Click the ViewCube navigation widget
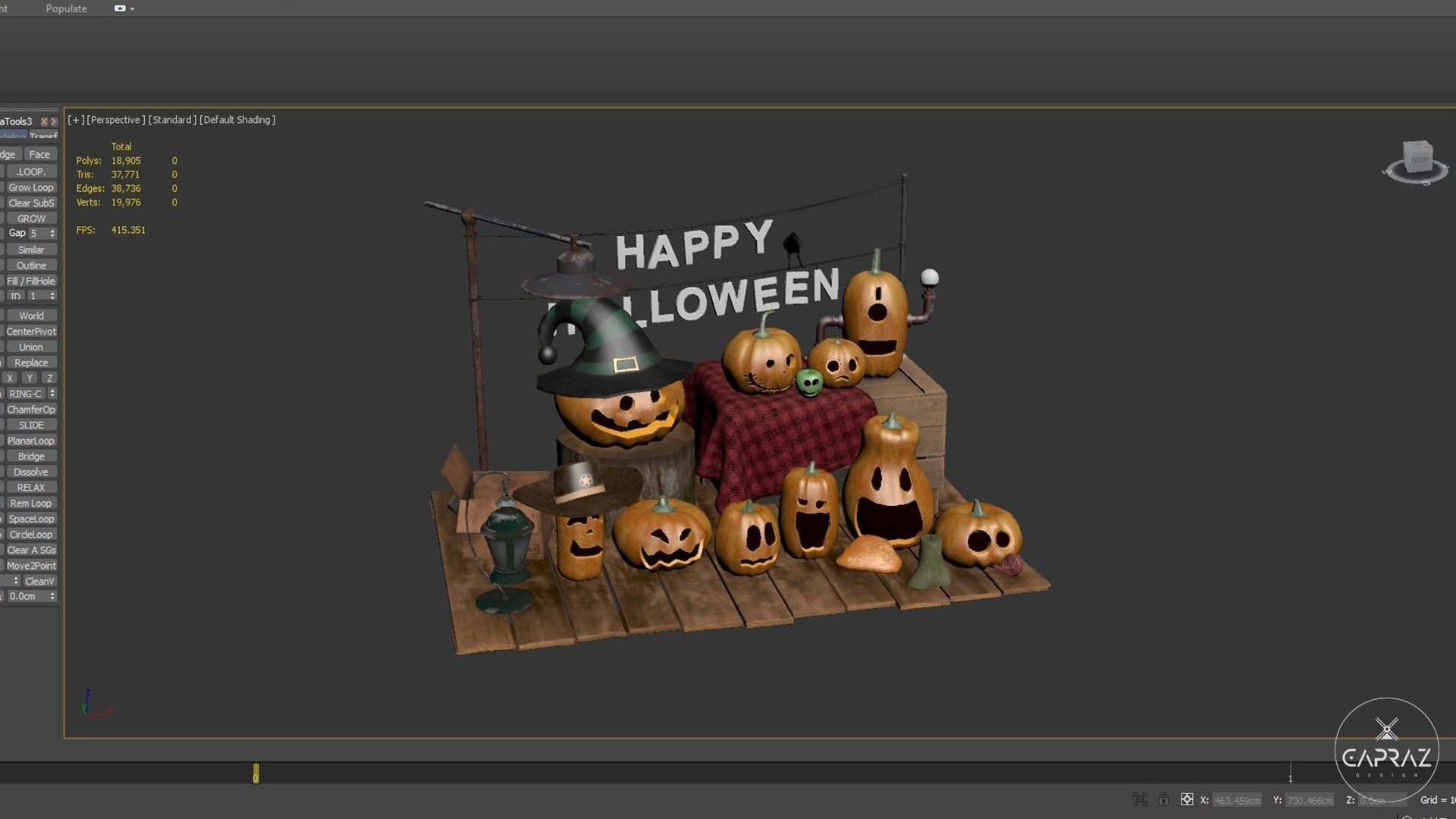Image resolution: width=1456 pixels, height=819 pixels. pos(1416,162)
